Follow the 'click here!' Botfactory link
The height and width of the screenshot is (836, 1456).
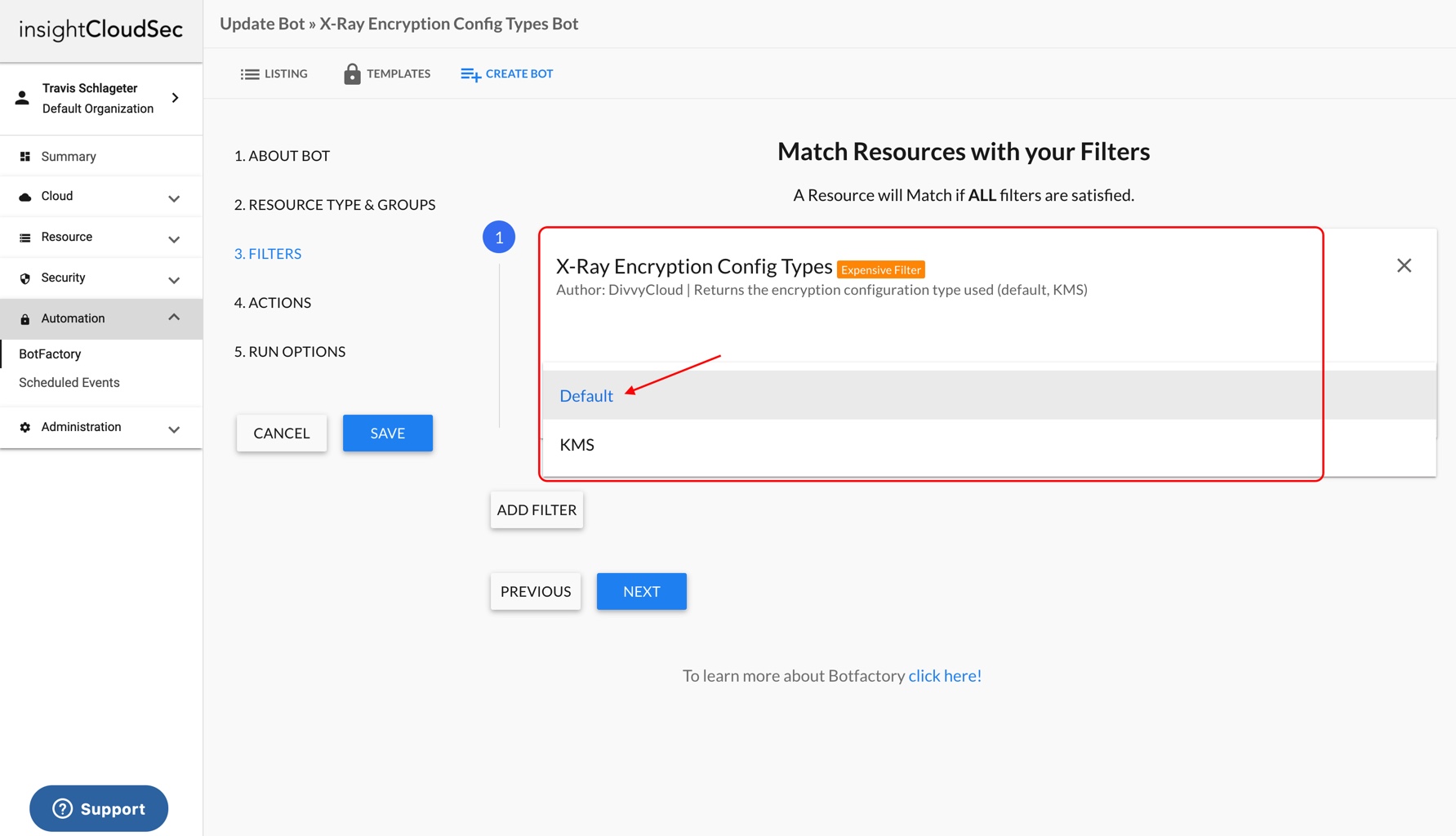[945, 676]
